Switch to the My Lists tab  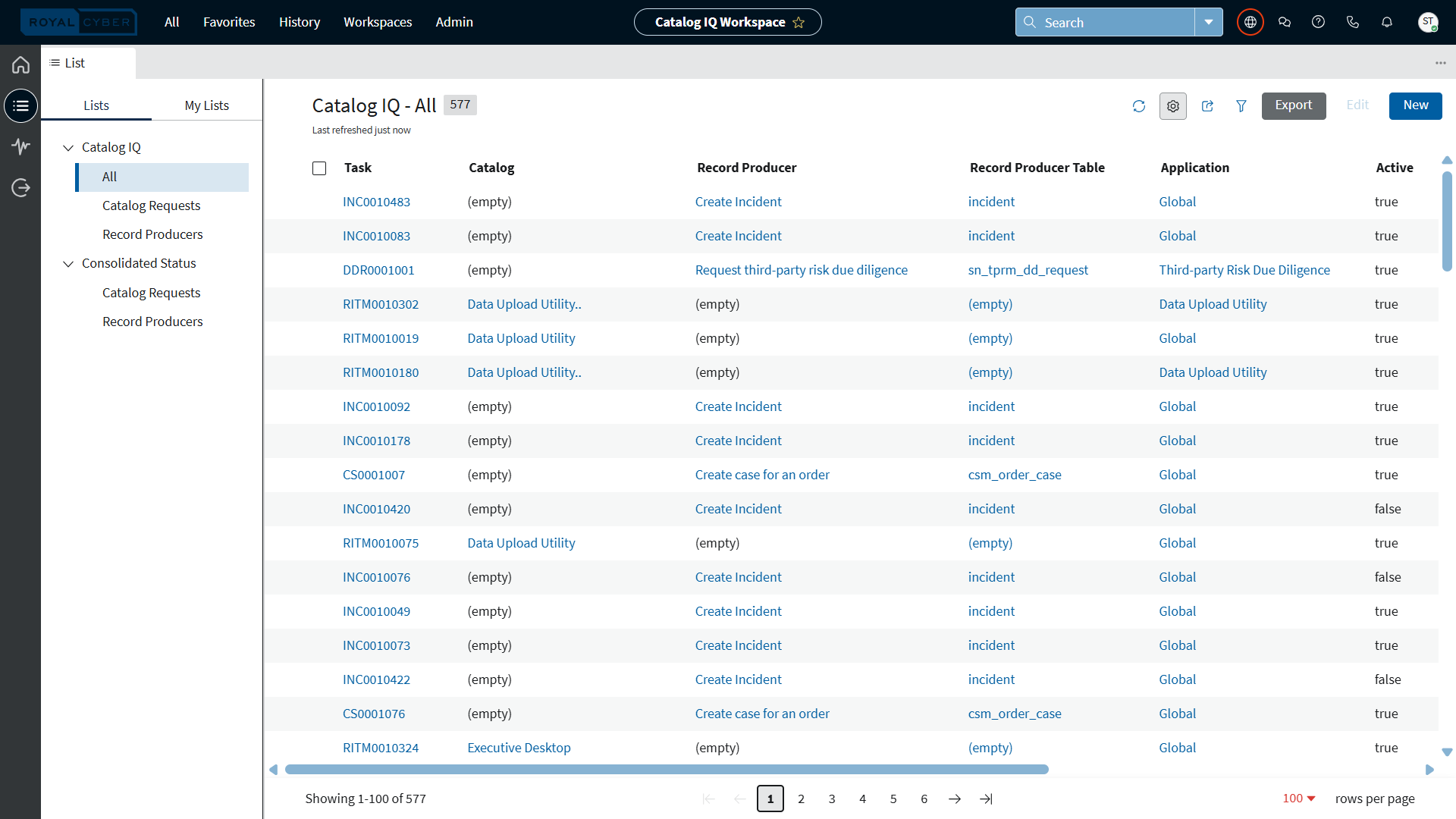pyautogui.click(x=206, y=105)
